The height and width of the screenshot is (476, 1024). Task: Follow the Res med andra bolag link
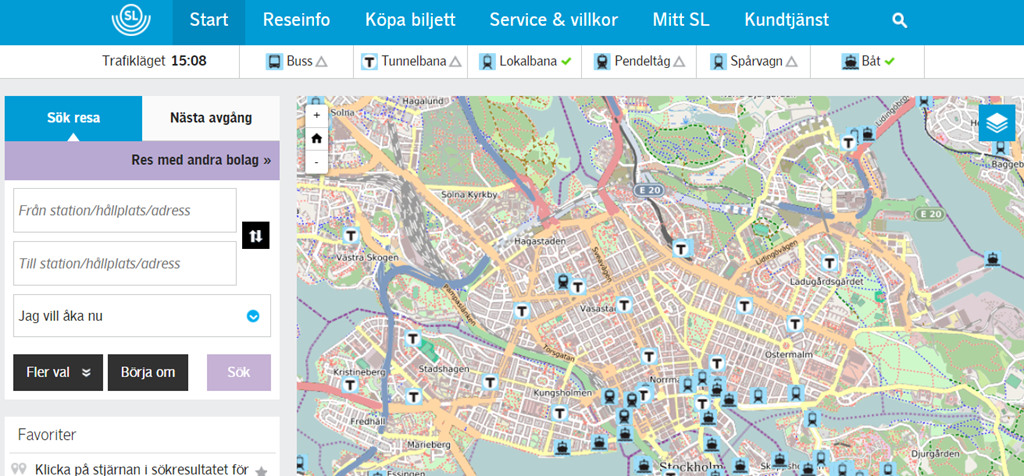coord(201,161)
